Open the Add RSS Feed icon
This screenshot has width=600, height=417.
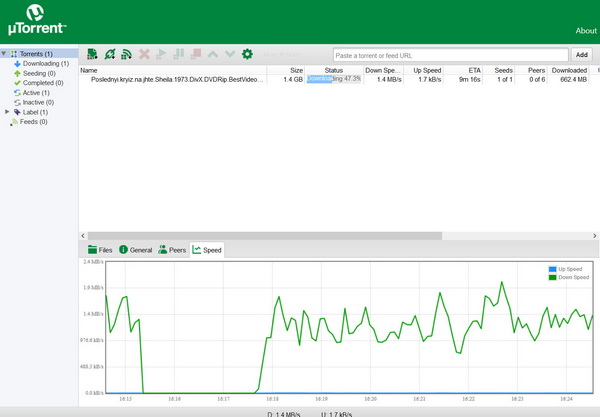coord(126,54)
